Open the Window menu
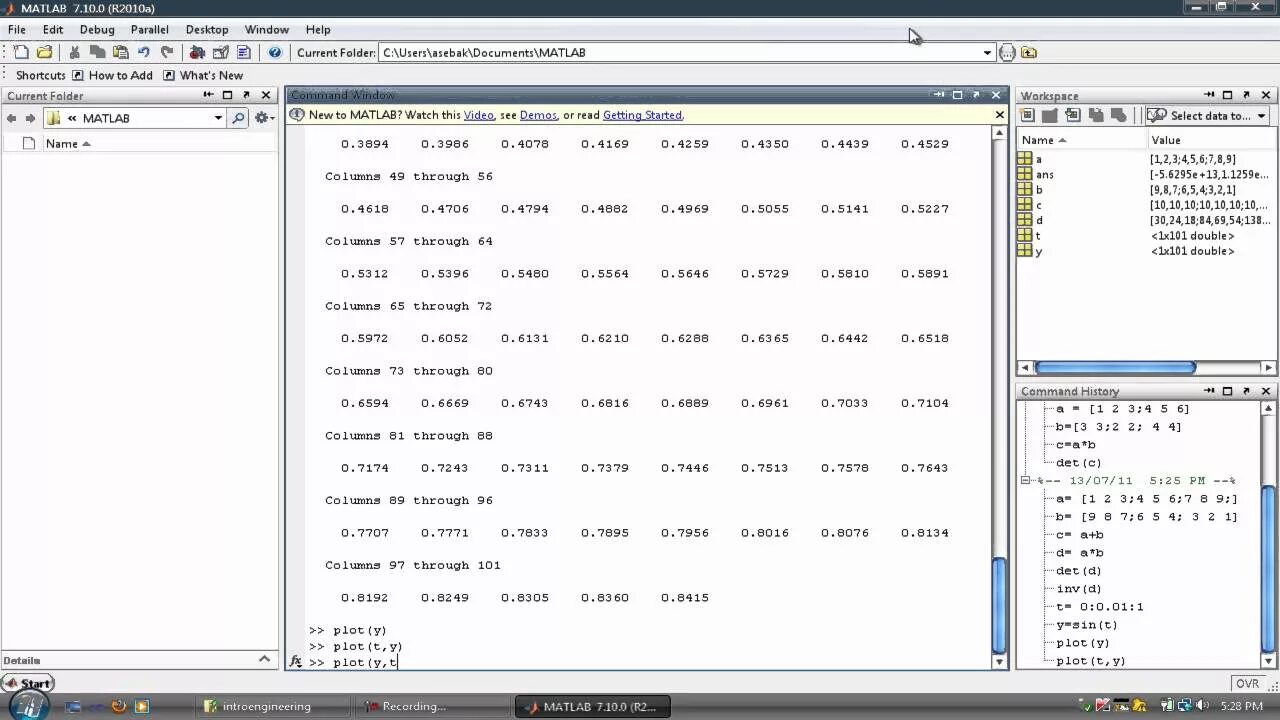The image size is (1280, 720). point(267,29)
